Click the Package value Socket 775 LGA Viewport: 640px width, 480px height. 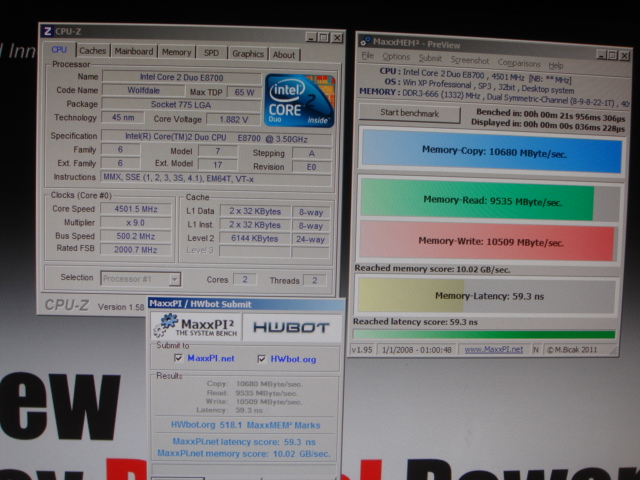(x=181, y=104)
